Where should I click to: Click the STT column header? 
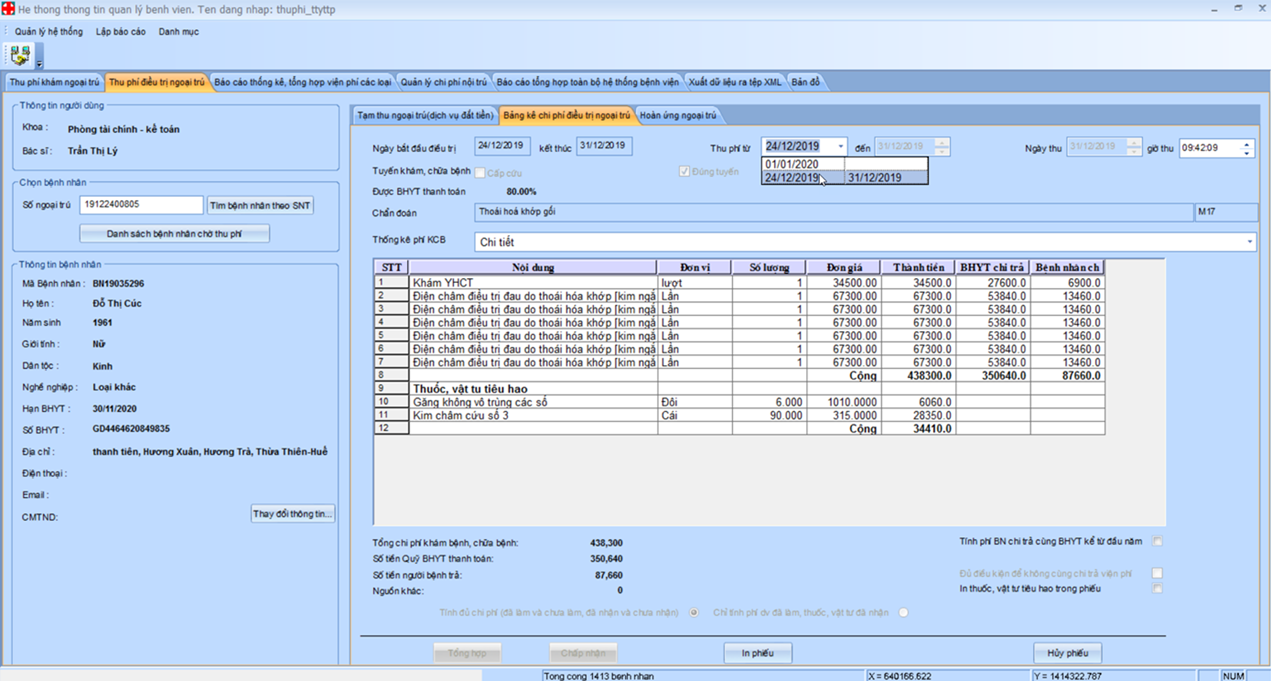click(391, 267)
